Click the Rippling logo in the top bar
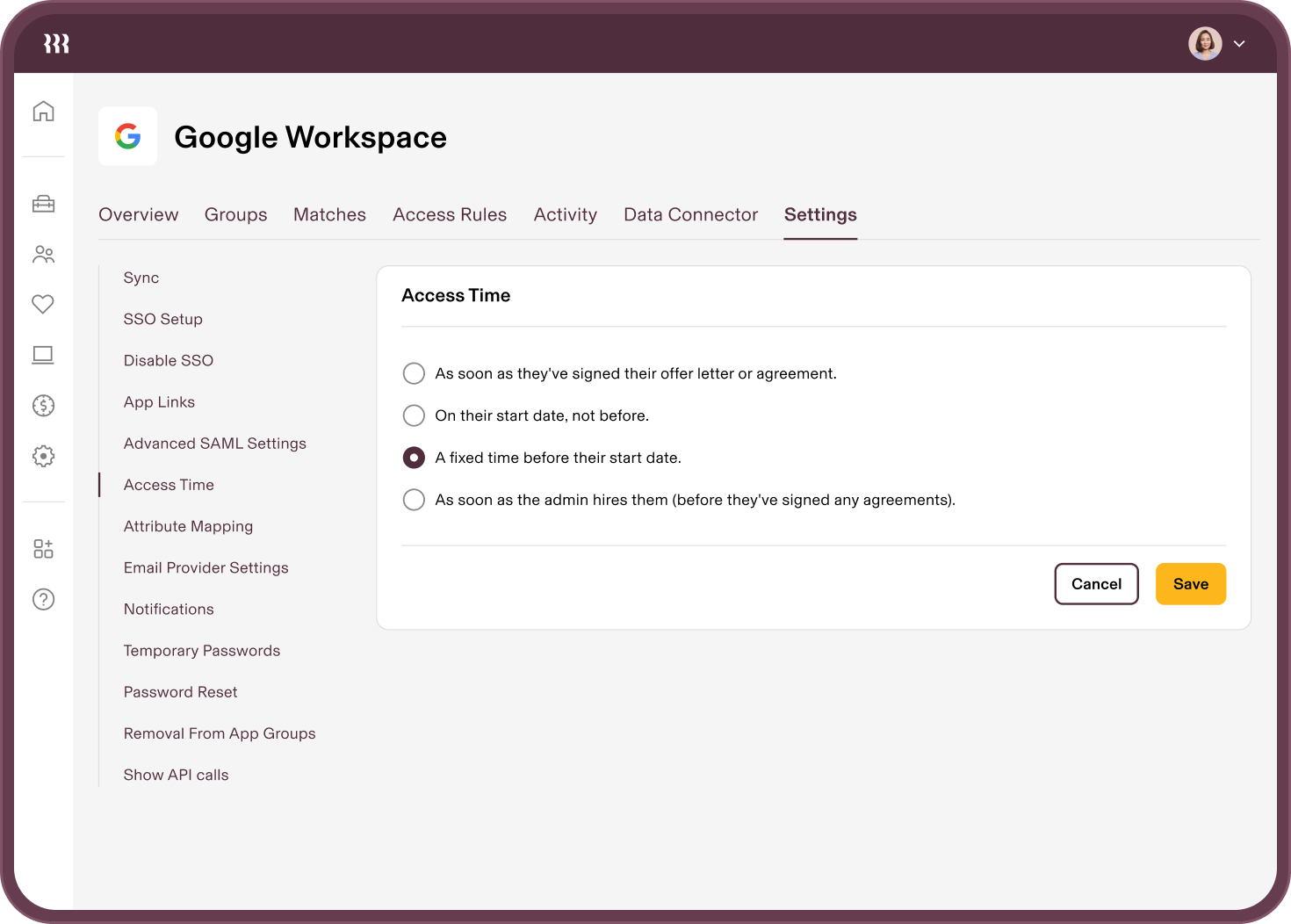This screenshot has width=1291, height=924. (57, 43)
